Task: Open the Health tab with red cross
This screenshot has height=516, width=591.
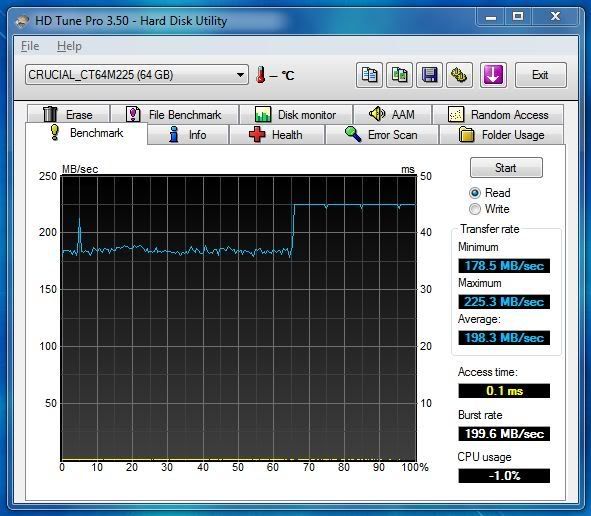Action: (x=277, y=135)
